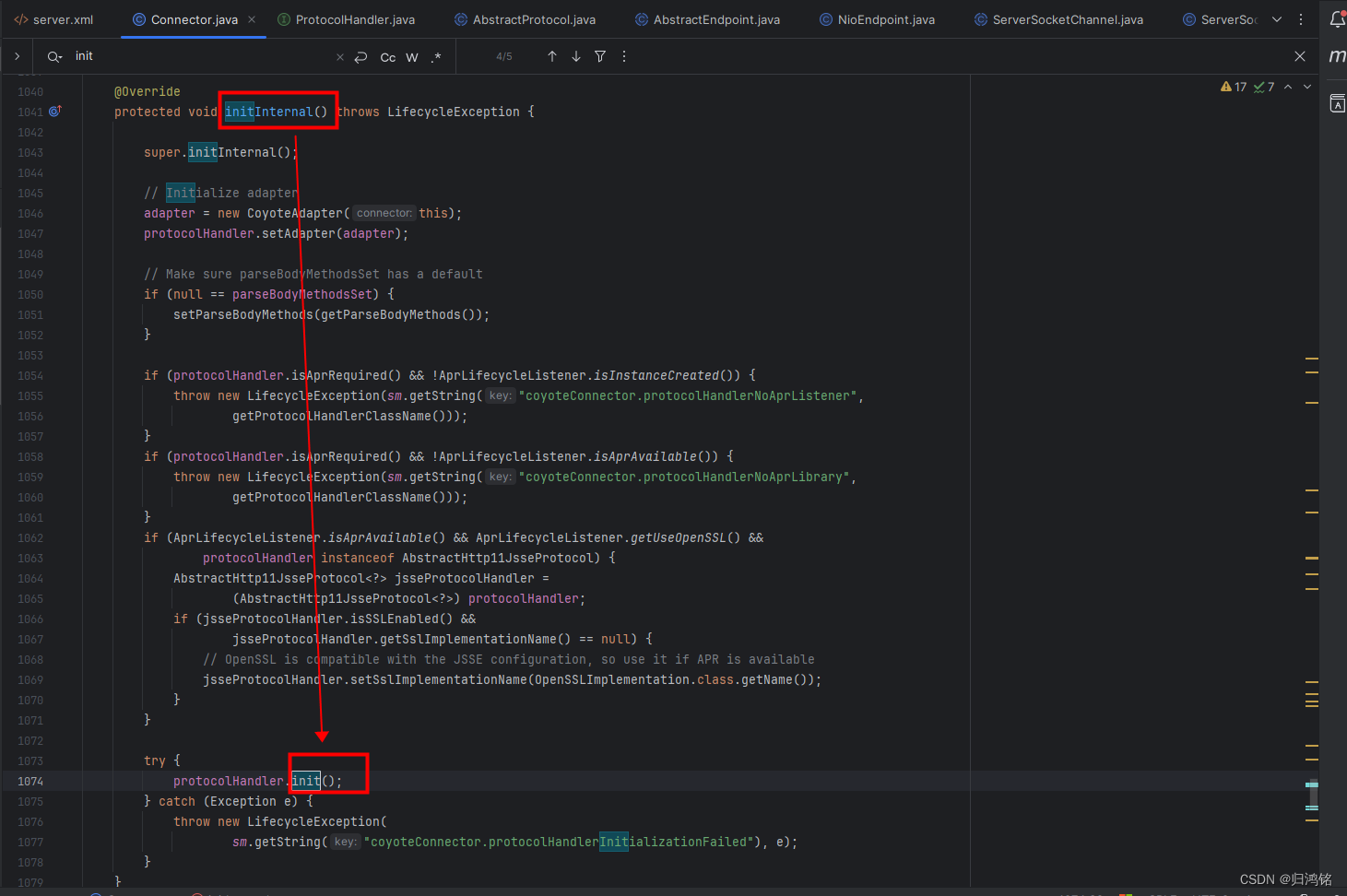Viewport: 1347px width, 896px height.
Task: Click the editor vertical scrollbar thumb
Action: 1312,796
